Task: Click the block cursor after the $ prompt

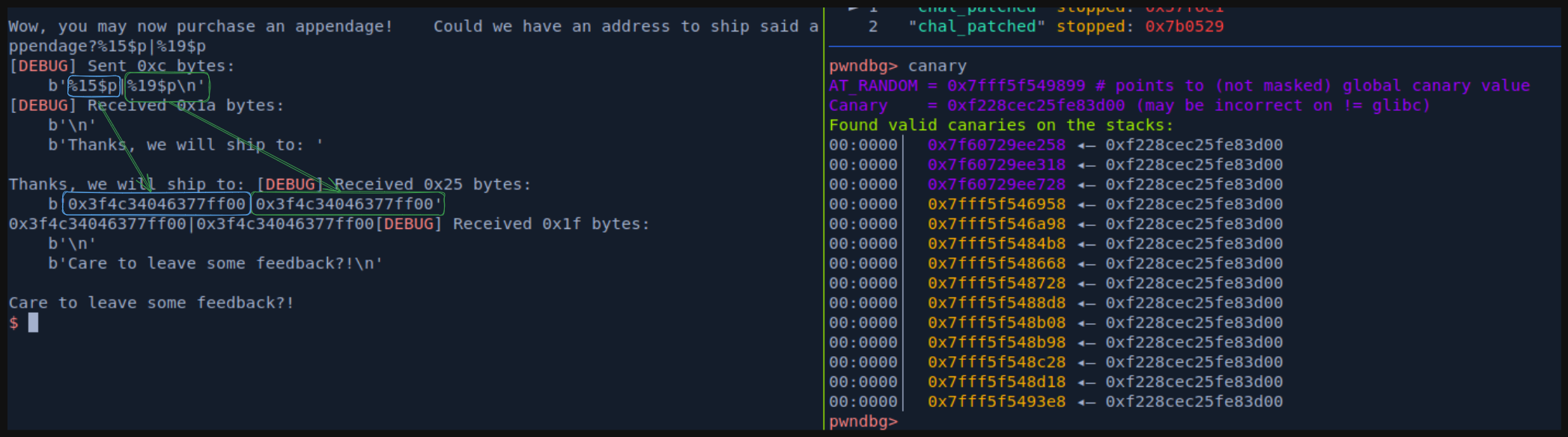Action: pyautogui.click(x=33, y=323)
